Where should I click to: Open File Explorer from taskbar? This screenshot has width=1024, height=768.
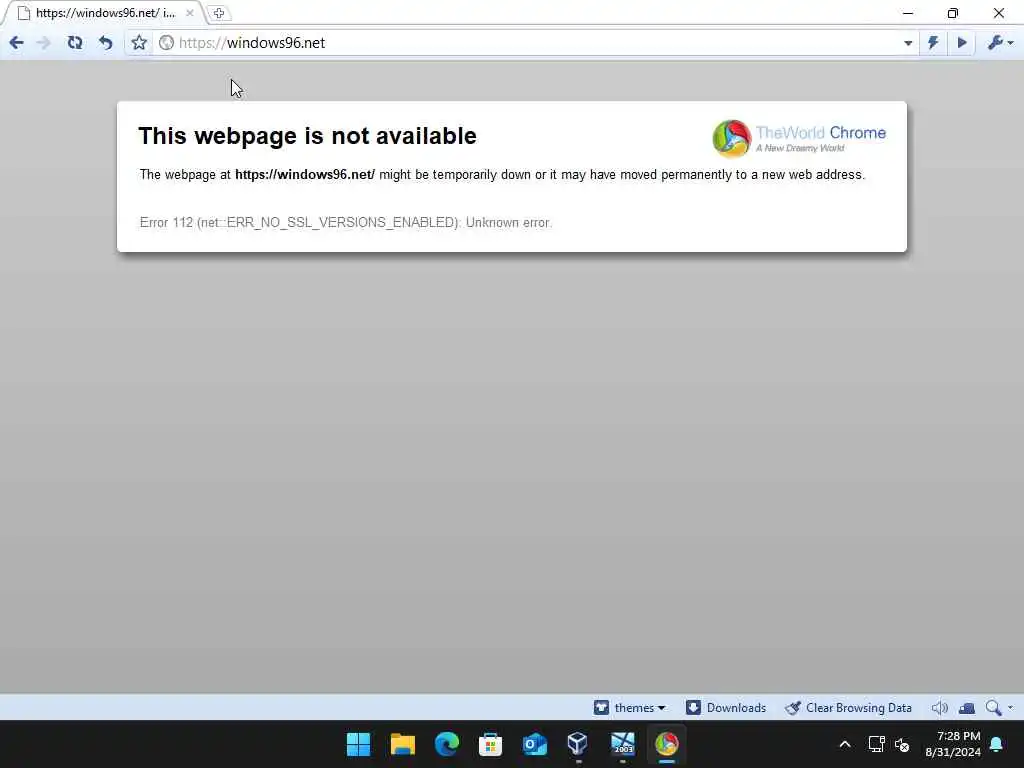pos(403,744)
